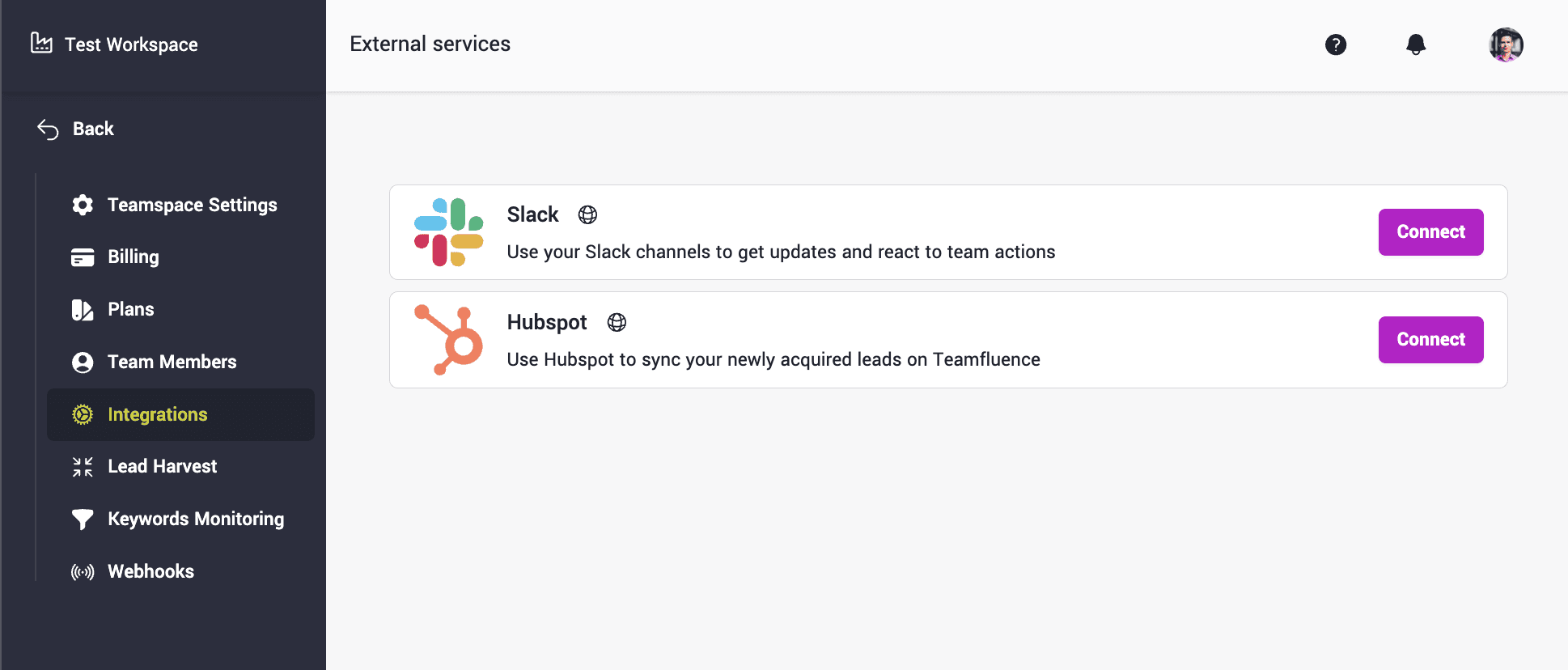The image size is (1568, 670).
Task: Click the Test Workspace name
Action: pos(131,45)
